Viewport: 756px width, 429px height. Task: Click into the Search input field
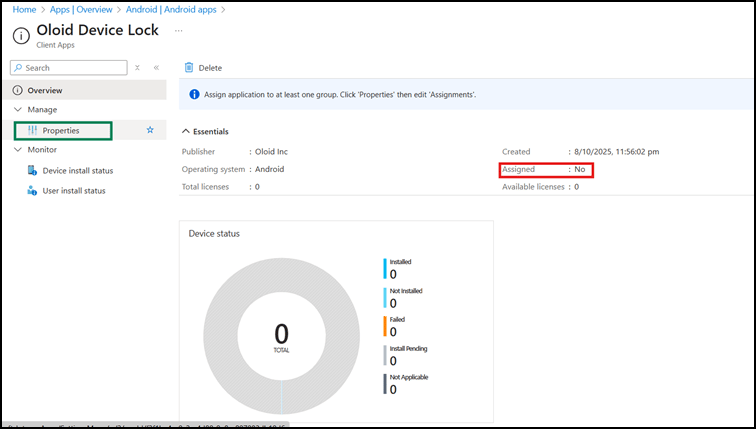(69, 67)
